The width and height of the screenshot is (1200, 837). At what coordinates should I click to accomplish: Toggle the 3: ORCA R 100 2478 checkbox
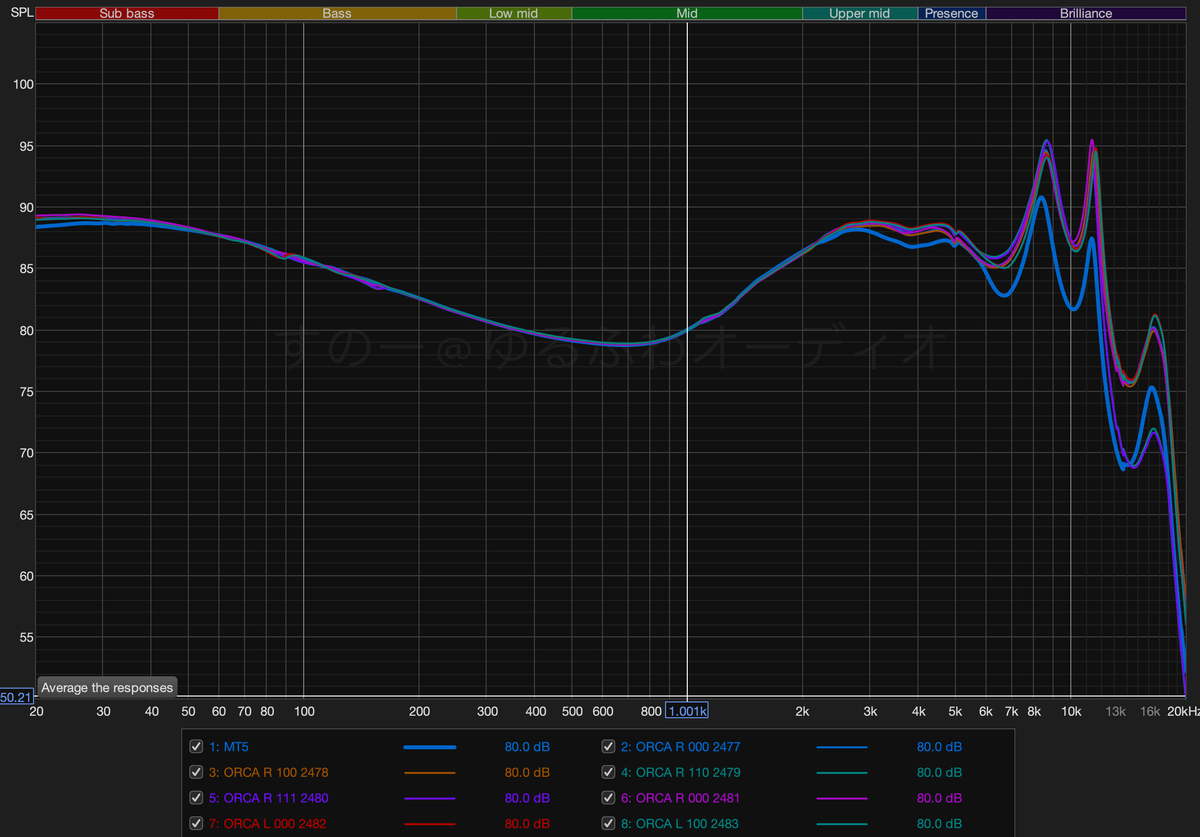196,773
